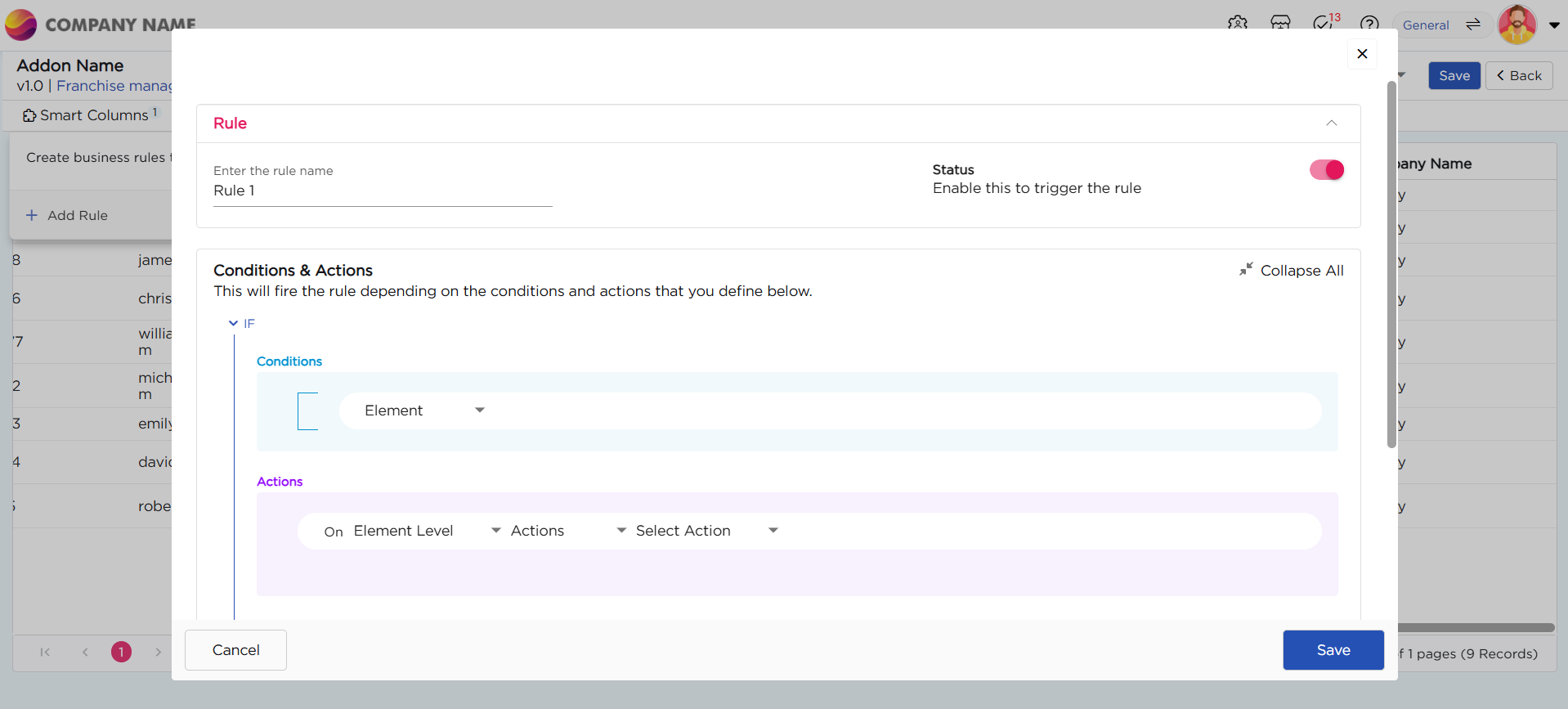Click the dialog's vertical scrollbar
This screenshot has height=709, width=1568.
(1391, 263)
